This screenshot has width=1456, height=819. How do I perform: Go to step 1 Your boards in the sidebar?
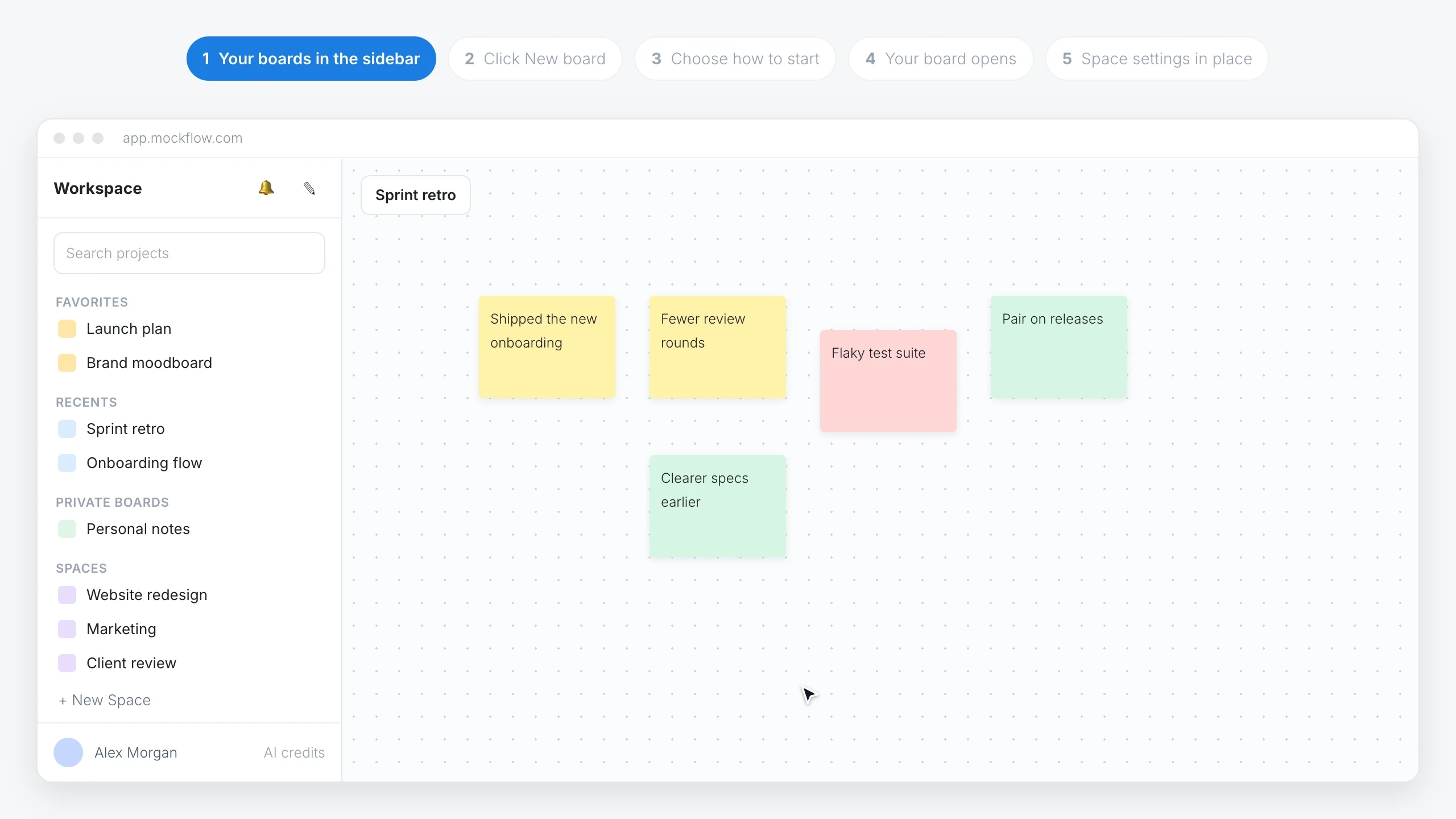click(311, 59)
